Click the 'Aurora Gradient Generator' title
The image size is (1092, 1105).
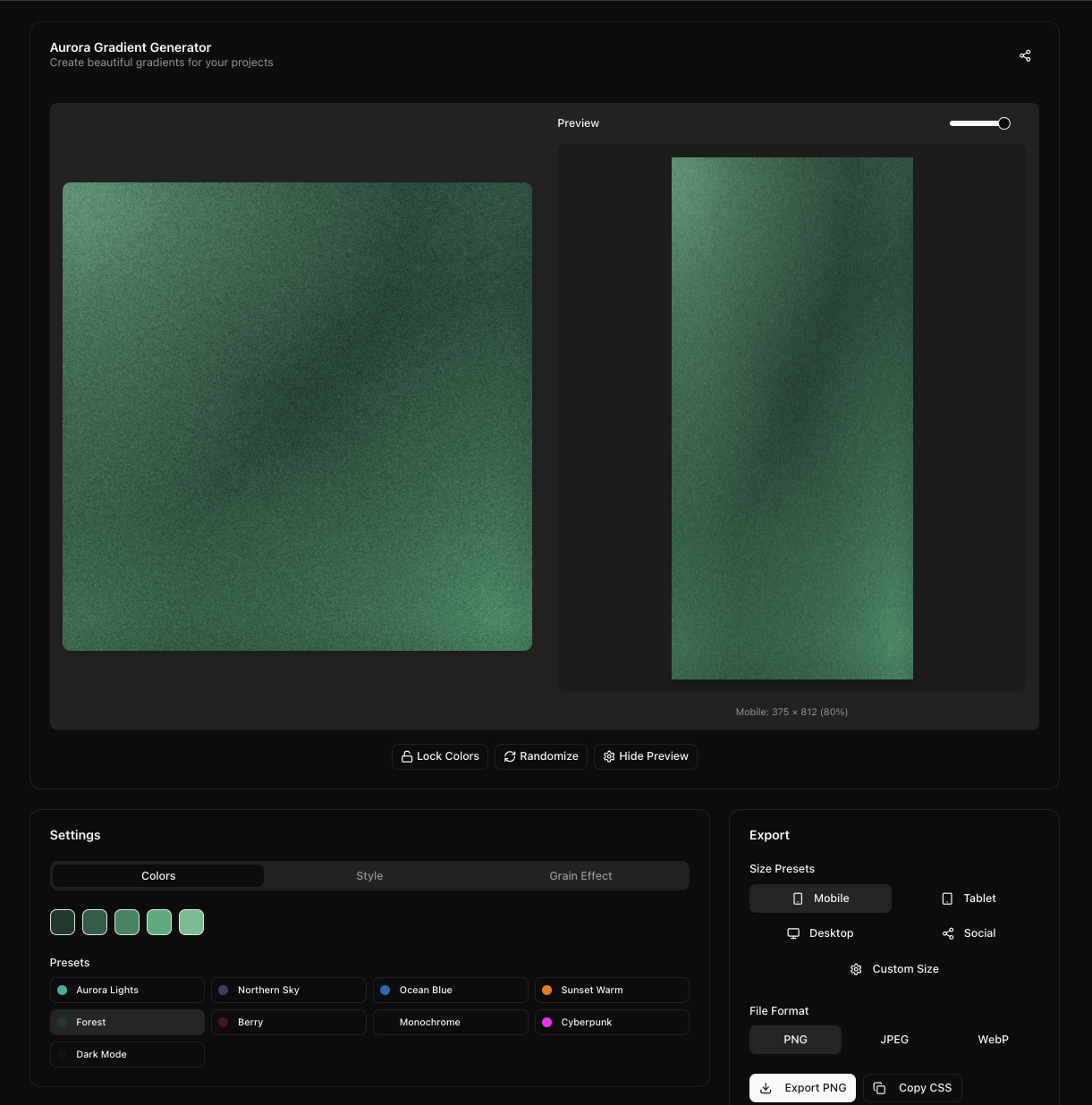pyautogui.click(x=131, y=47)
